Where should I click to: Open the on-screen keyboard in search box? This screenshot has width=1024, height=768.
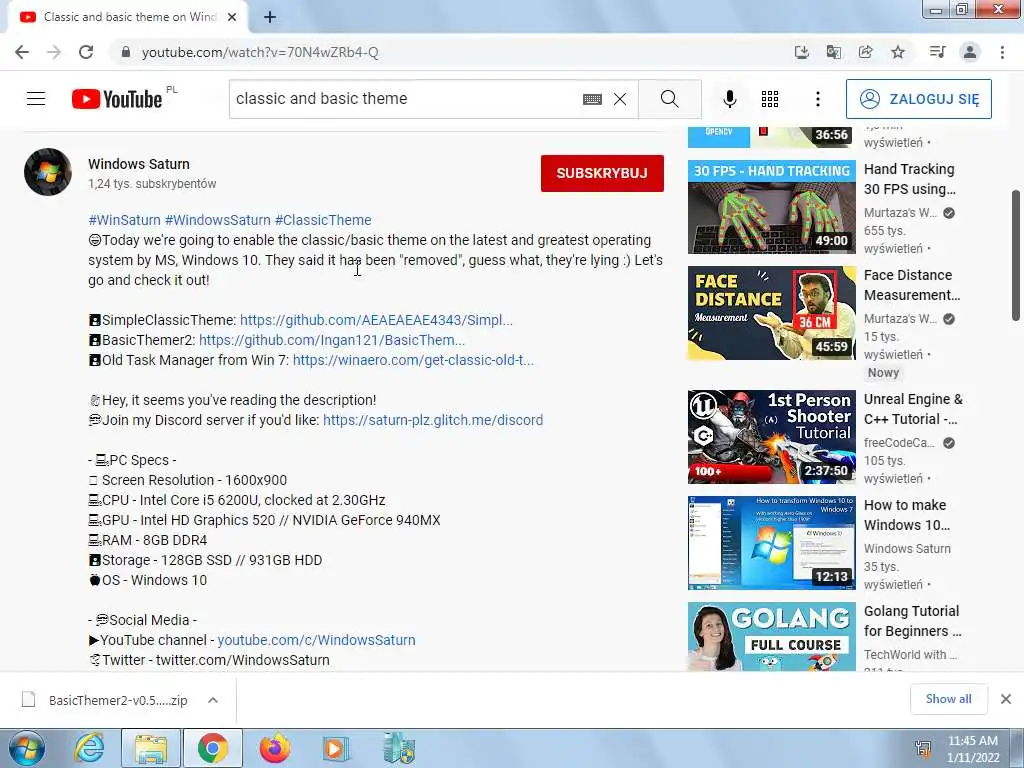(x=592, y=99)
